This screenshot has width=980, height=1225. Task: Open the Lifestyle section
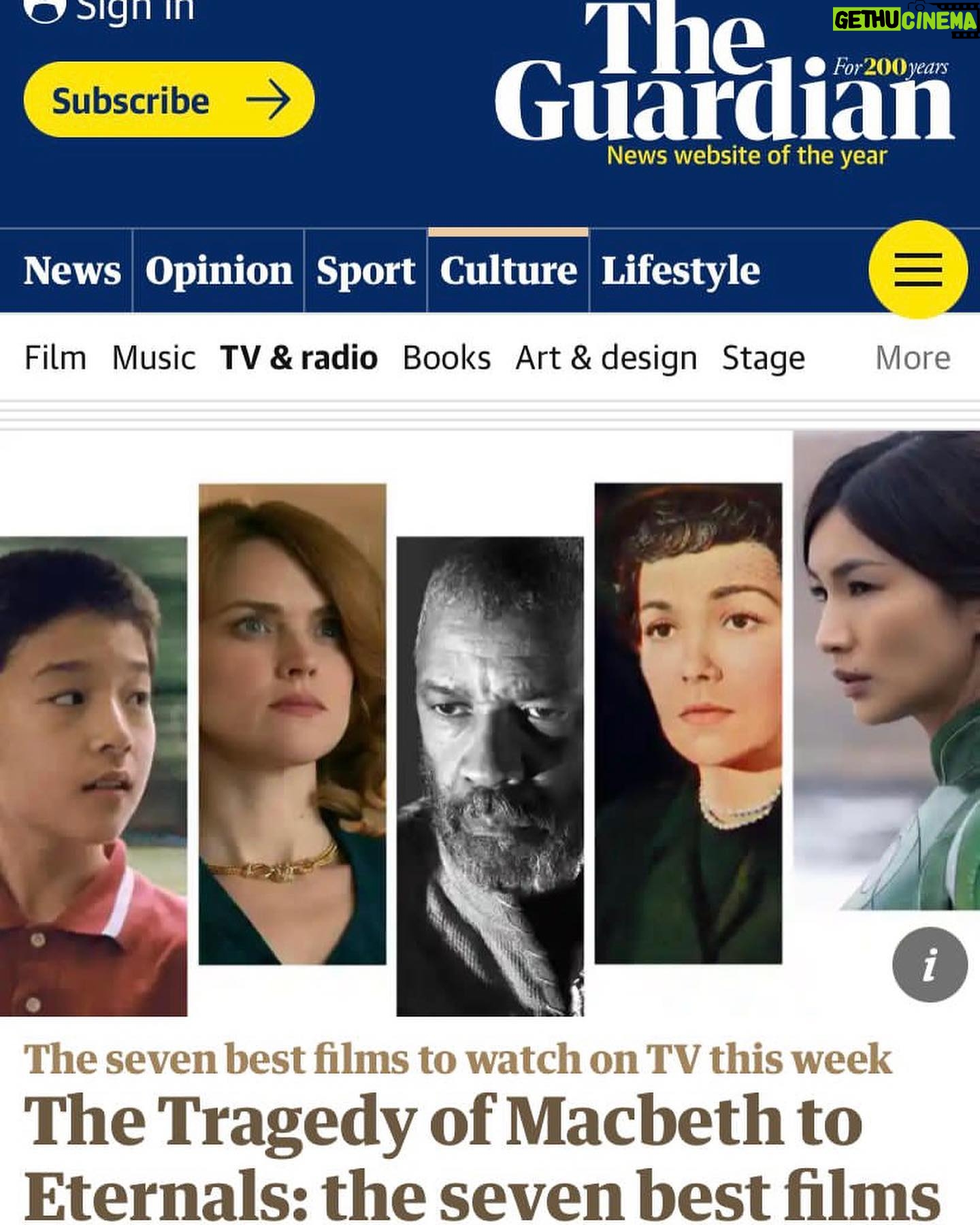(x=681, y=271)
